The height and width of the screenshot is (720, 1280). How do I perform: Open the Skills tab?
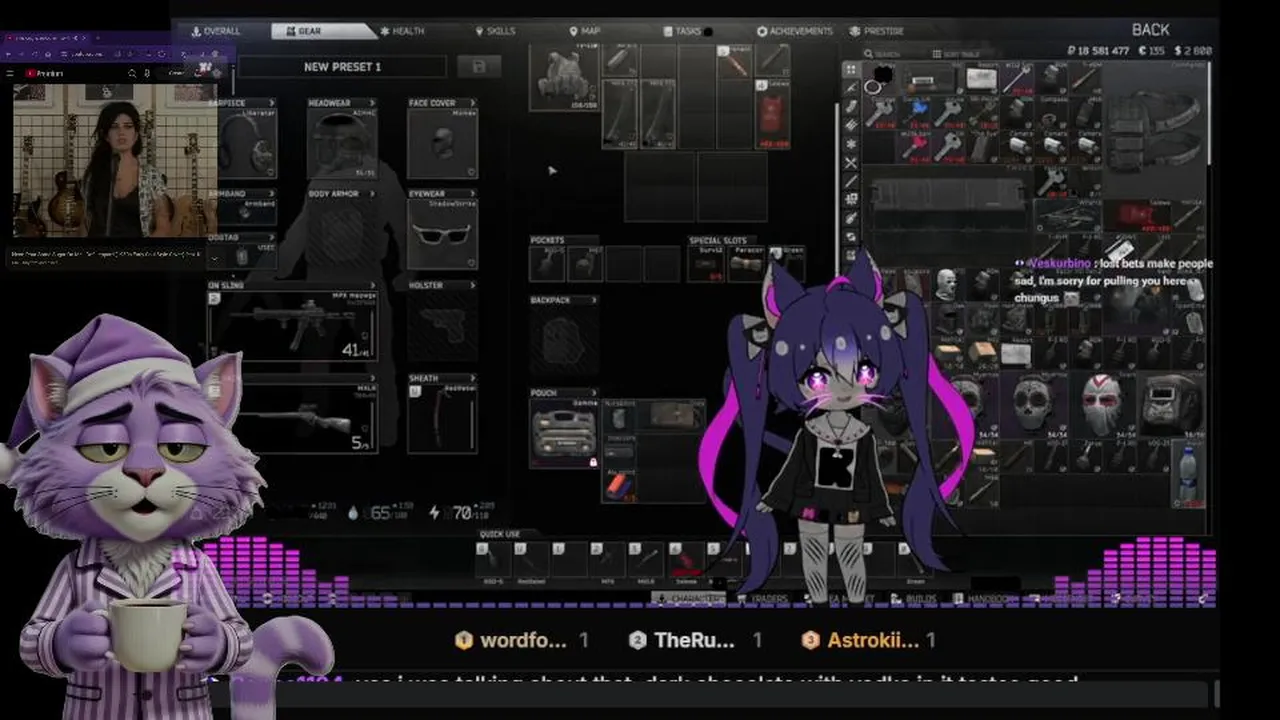[495, 31]
